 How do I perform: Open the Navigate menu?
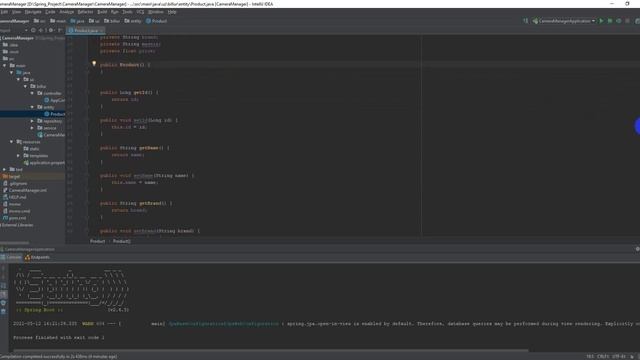(x=33, y=12)
